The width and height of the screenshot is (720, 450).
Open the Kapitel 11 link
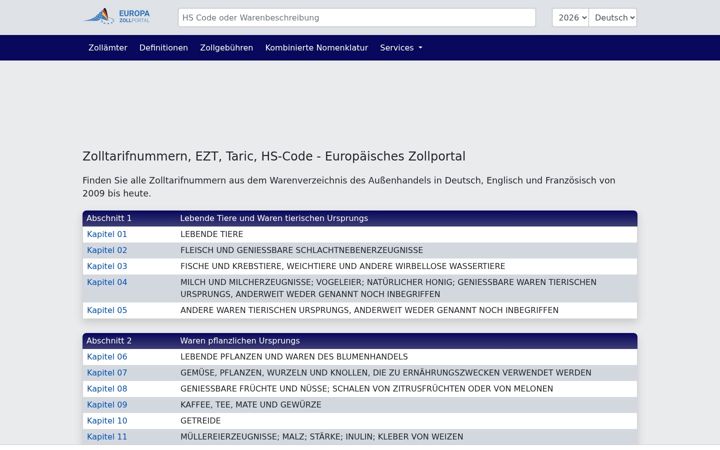point(107,437)
